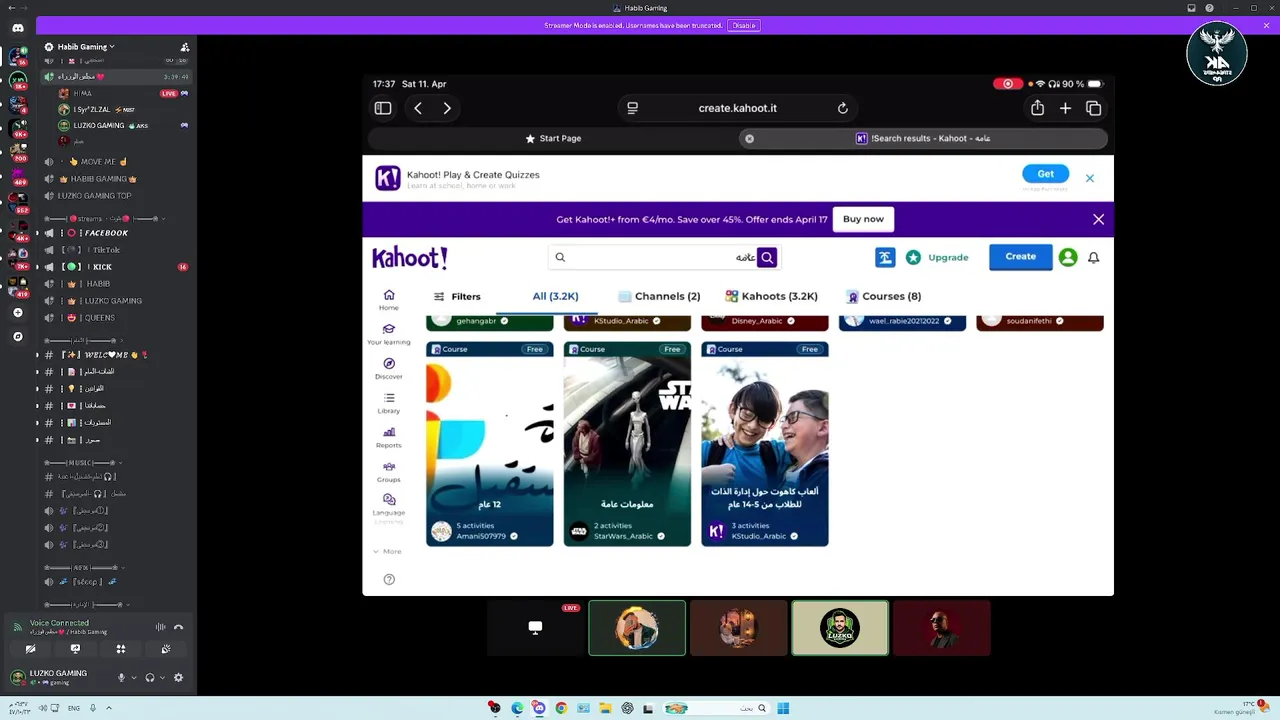Open Library in Kahoot sidebar

click(x=389, y=403)
